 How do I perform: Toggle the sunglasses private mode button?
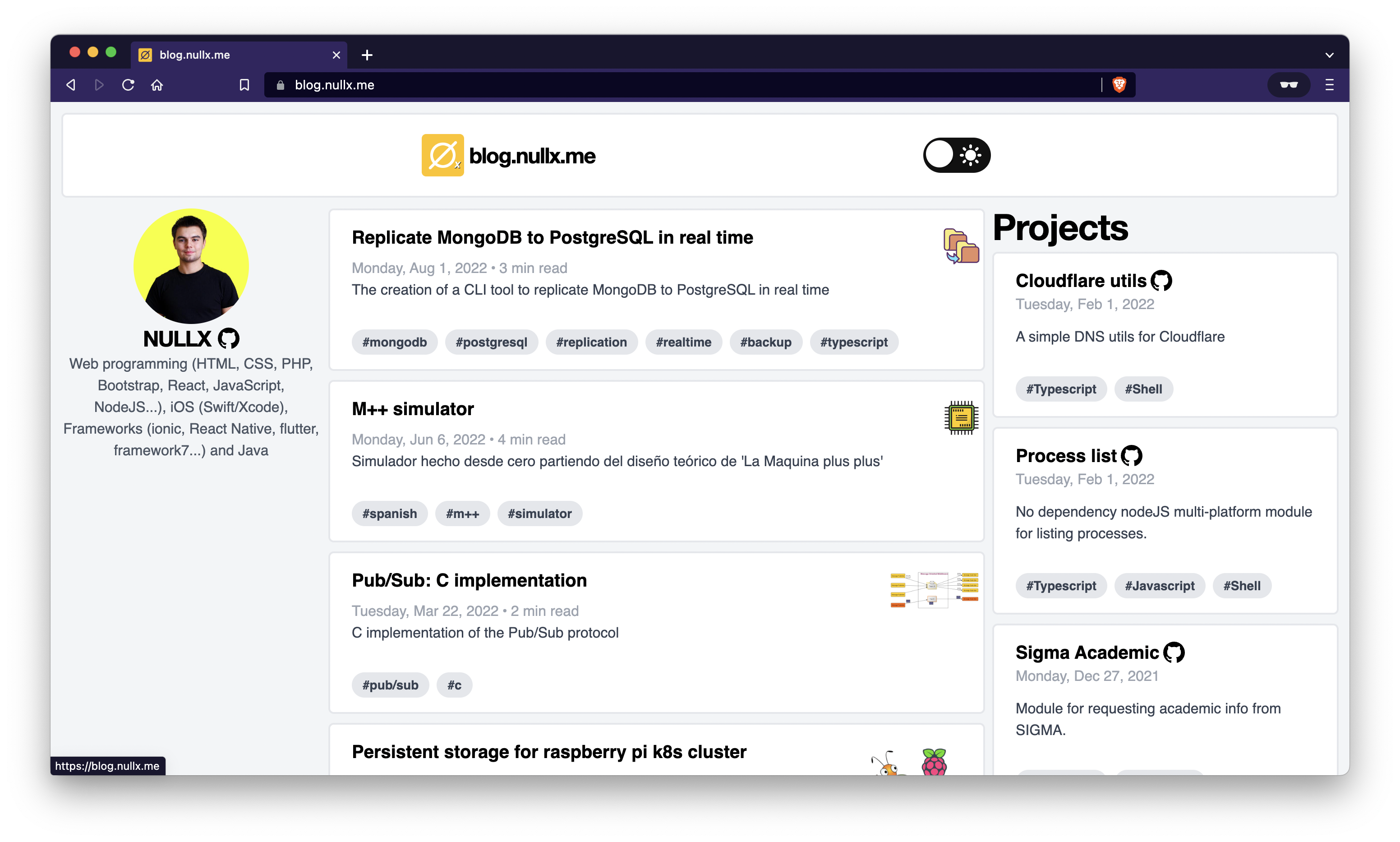[x=1288, y=84]
